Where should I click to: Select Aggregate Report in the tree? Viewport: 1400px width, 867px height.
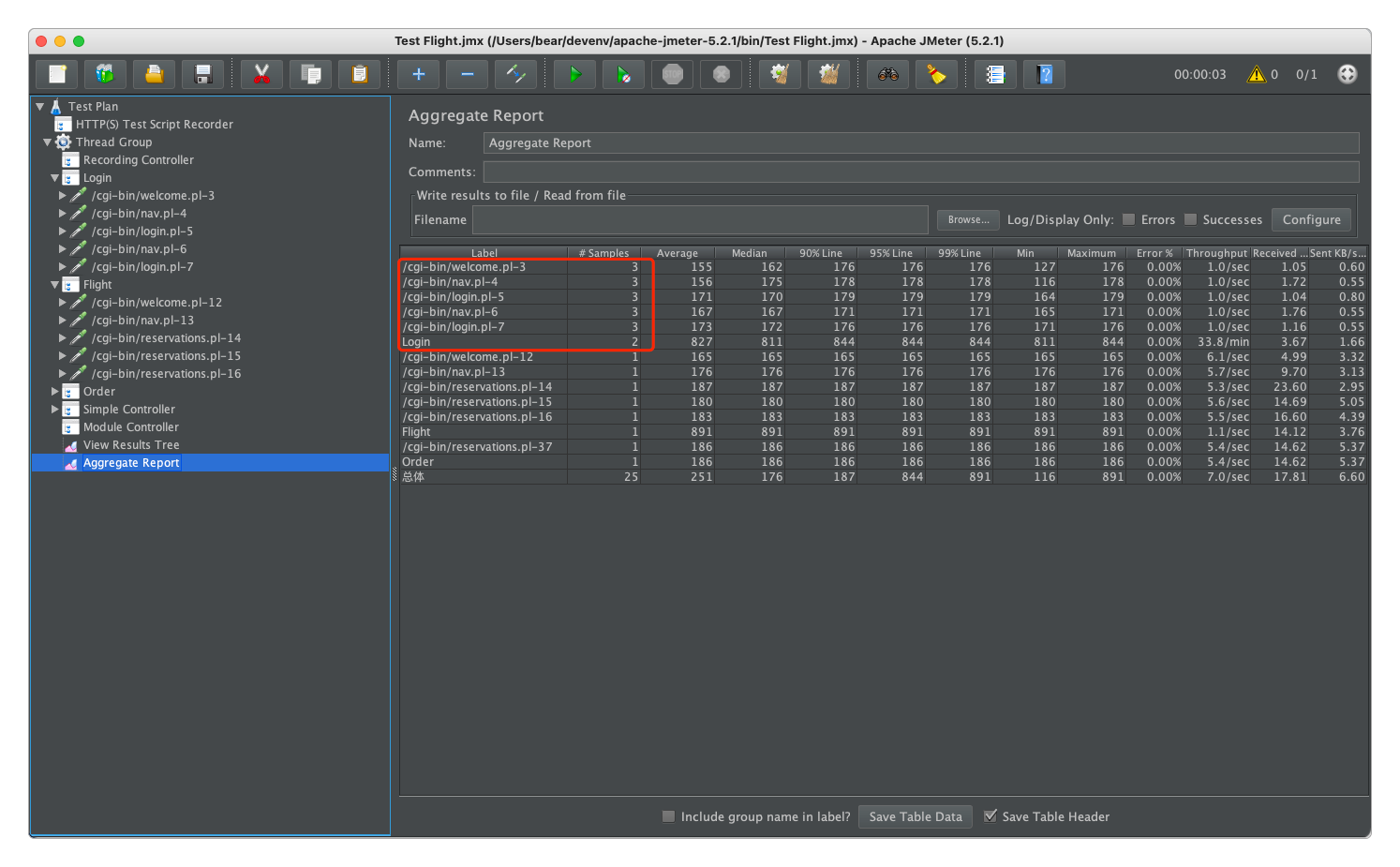point(131,463)
